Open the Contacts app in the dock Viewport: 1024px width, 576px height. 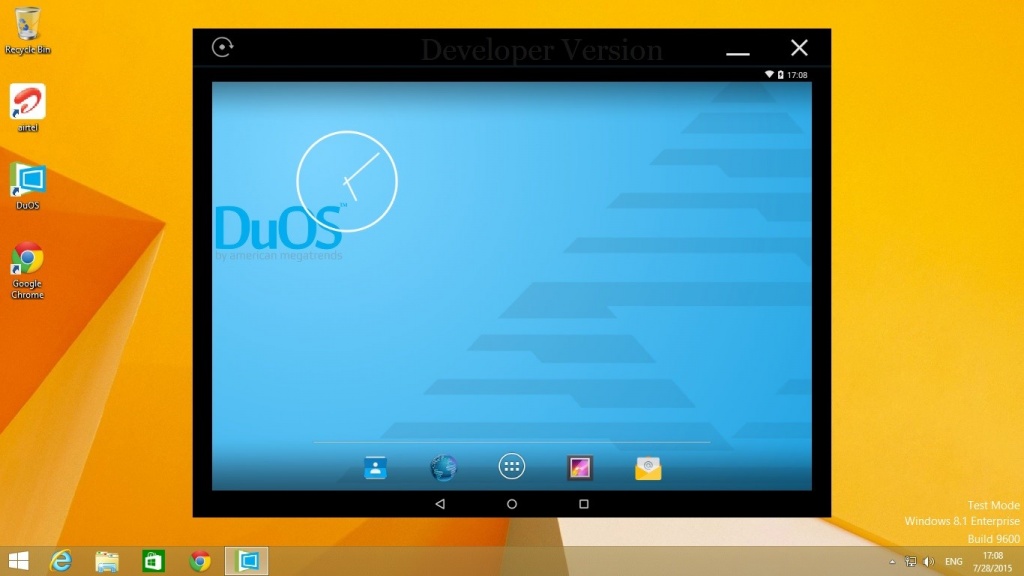[375, 468]
